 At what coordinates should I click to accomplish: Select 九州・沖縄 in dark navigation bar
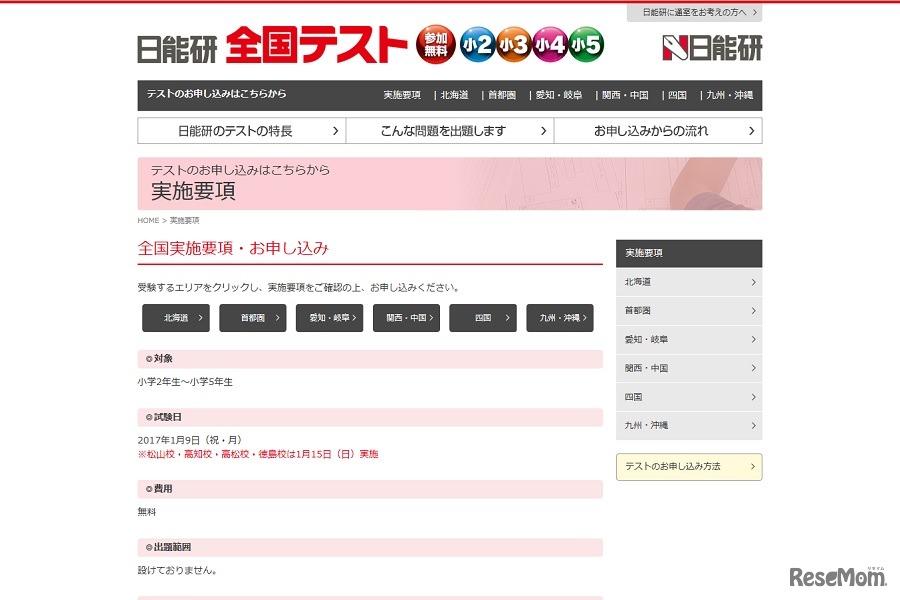click(x=729, y=95)
